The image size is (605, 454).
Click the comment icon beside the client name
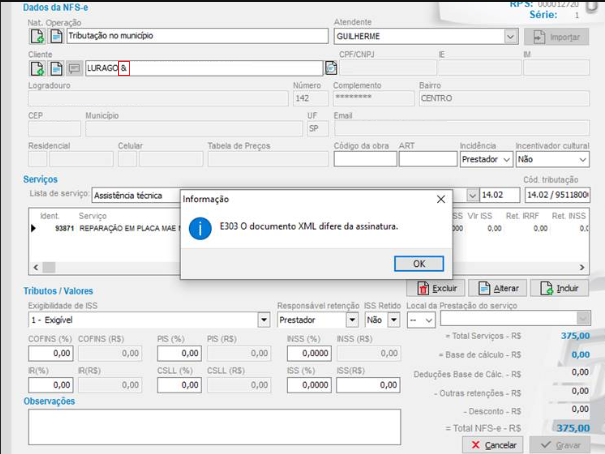click(x=74, y=69)
